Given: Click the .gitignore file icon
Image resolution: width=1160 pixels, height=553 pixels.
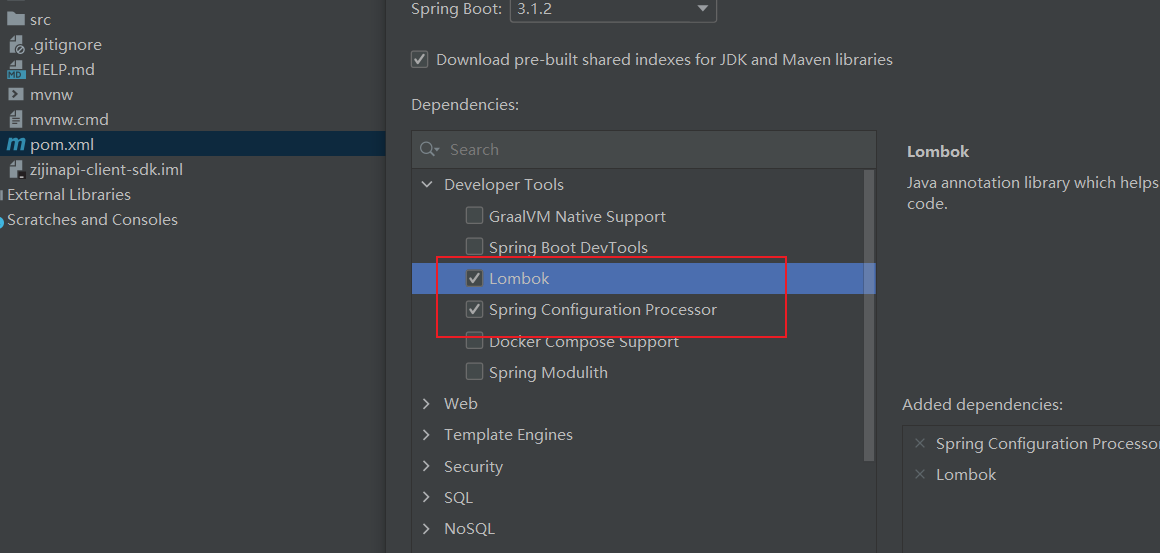Looking at the screenshot, I should point(16,44).
